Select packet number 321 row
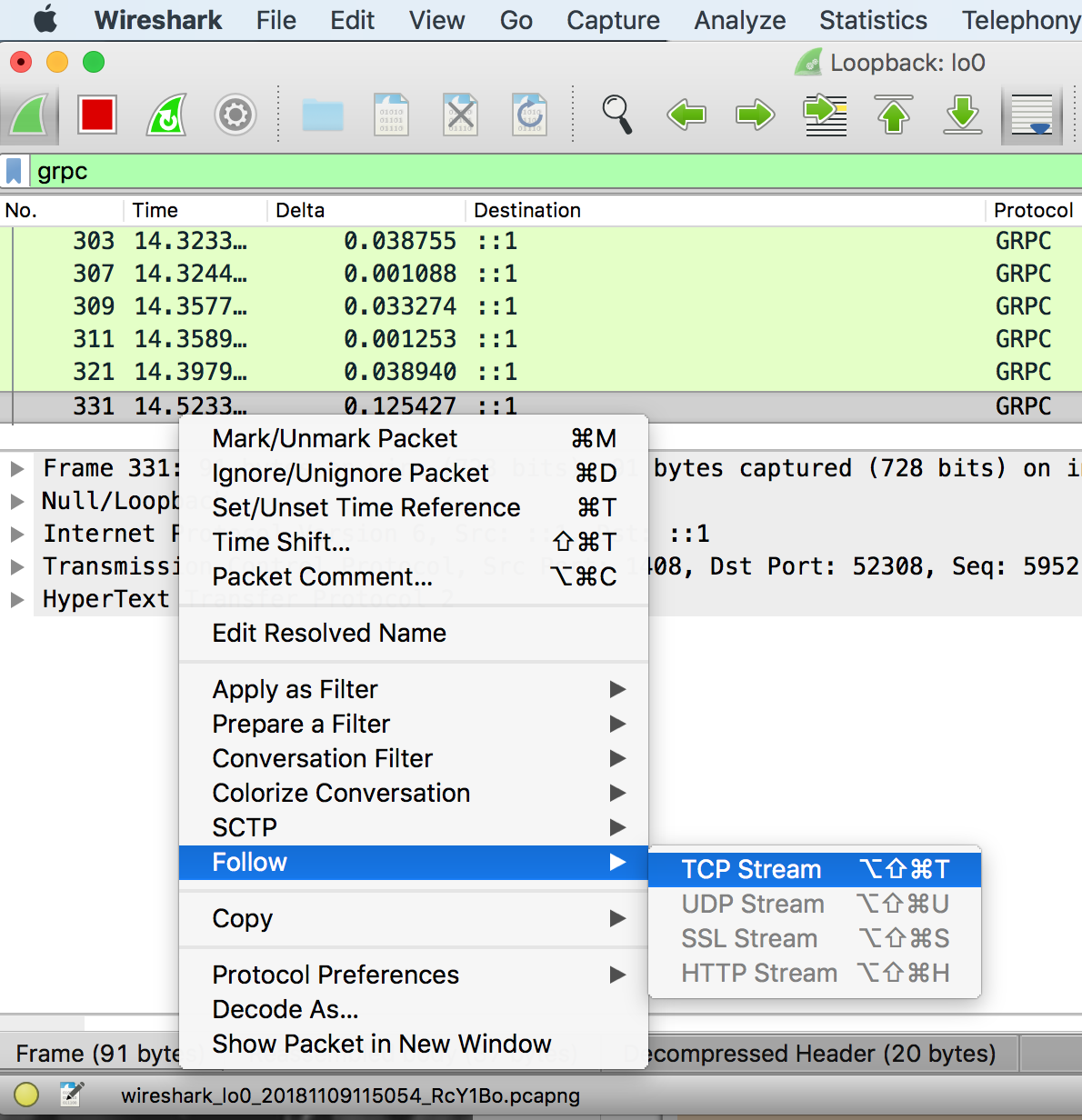The width and height of the screenshot is (1082, 1120). (x=541, y=372)
